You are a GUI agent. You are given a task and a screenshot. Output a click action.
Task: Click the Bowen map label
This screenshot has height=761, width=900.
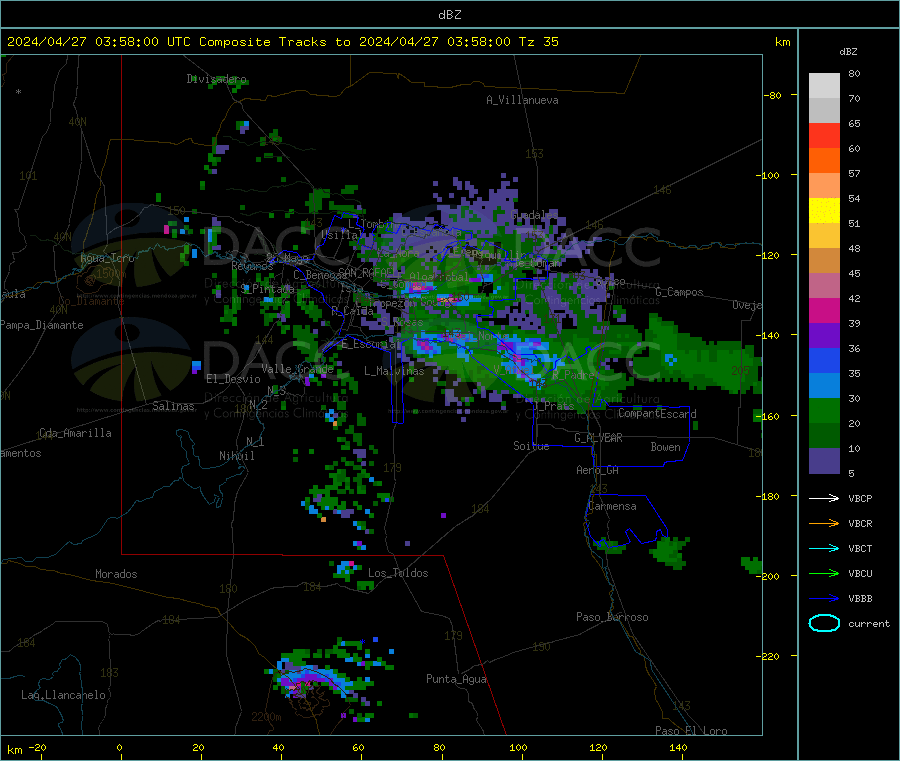coord(665,447)
